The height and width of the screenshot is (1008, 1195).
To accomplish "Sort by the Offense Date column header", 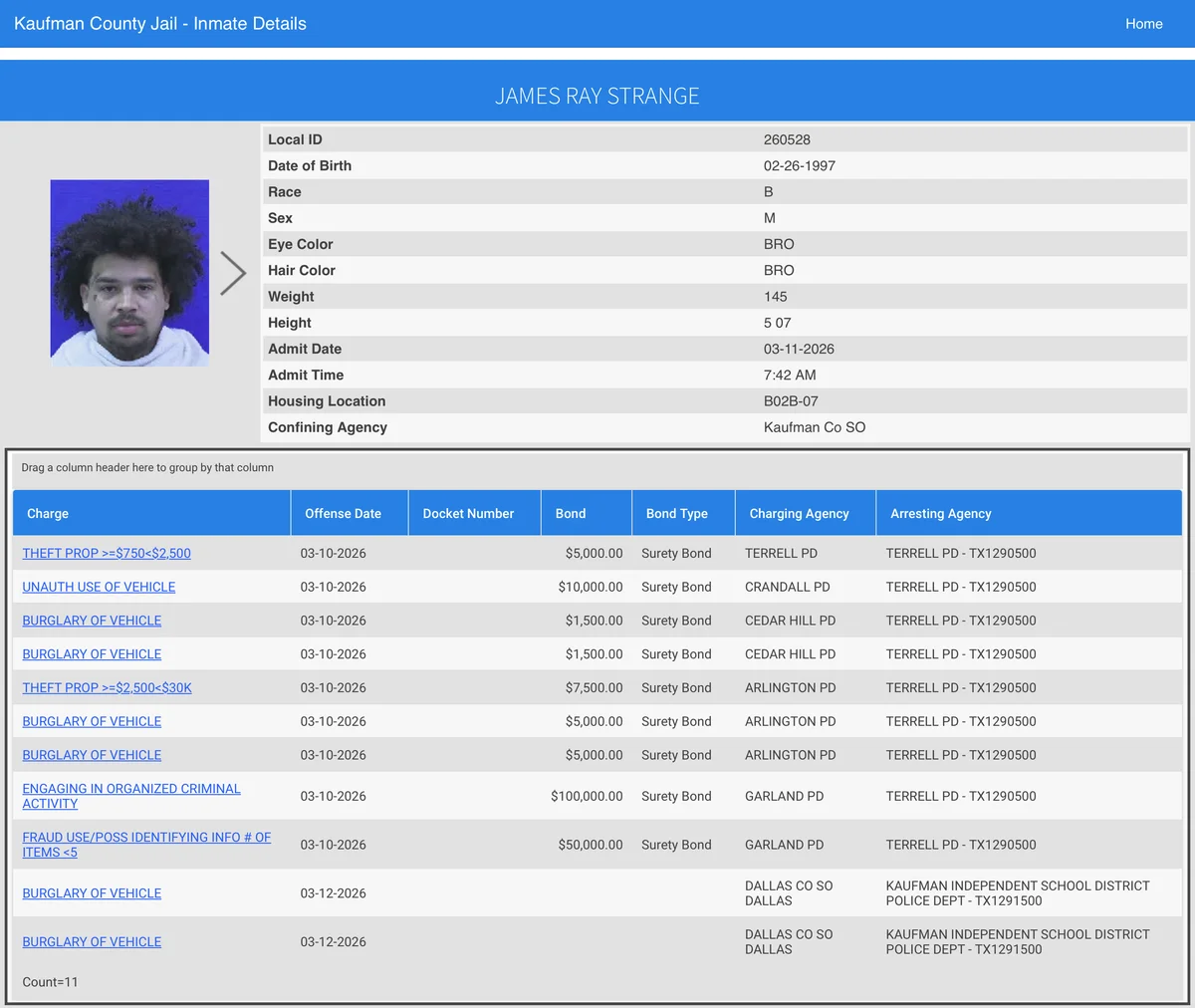I will tap(343, 514).
